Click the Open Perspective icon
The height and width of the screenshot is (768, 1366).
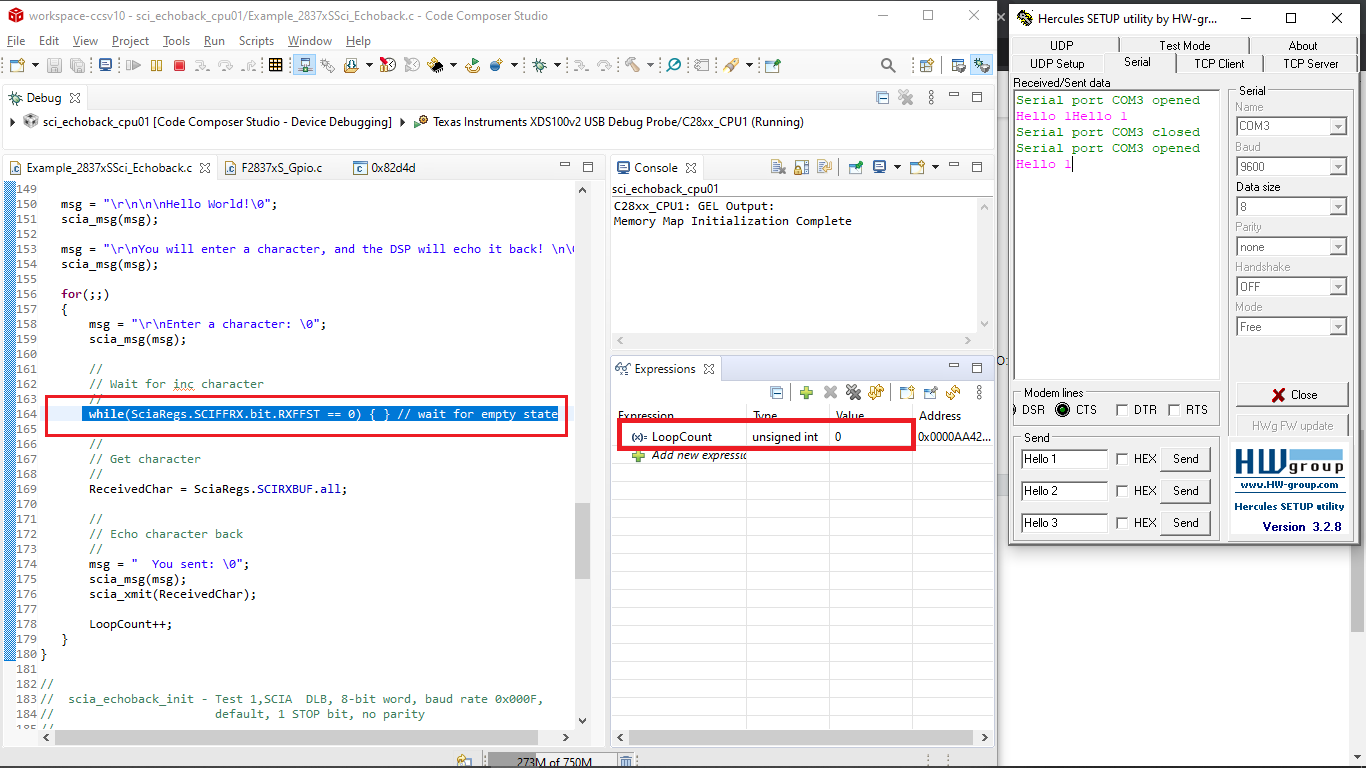point(926,65)
